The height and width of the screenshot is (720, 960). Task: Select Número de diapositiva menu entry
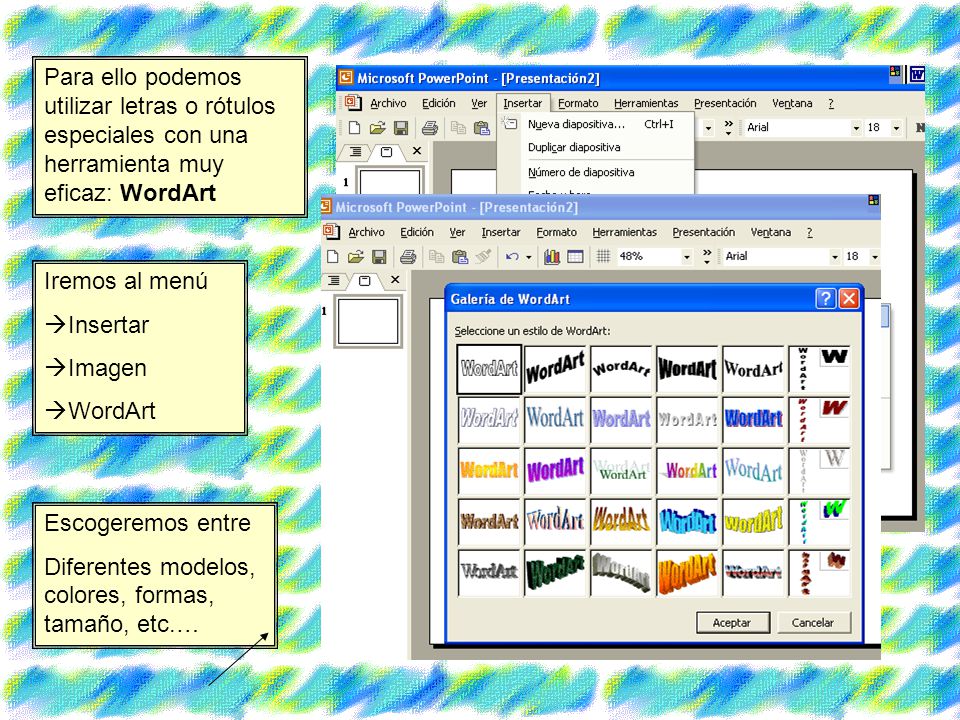(x=596, y=172)
